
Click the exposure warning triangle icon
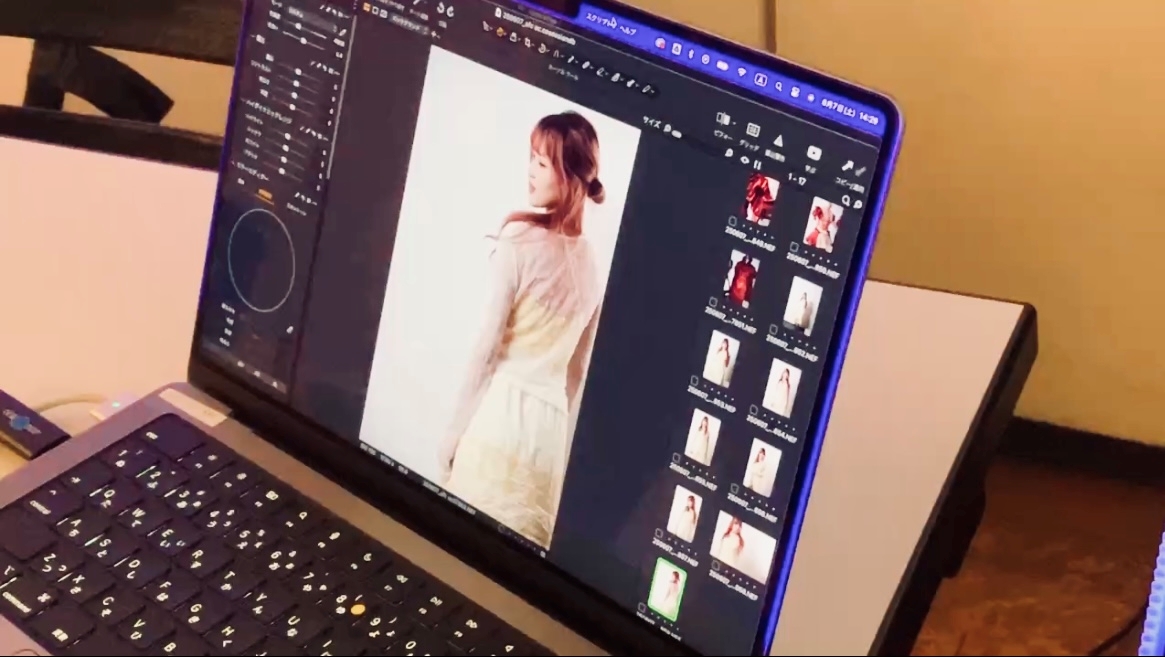pos(778,142)
